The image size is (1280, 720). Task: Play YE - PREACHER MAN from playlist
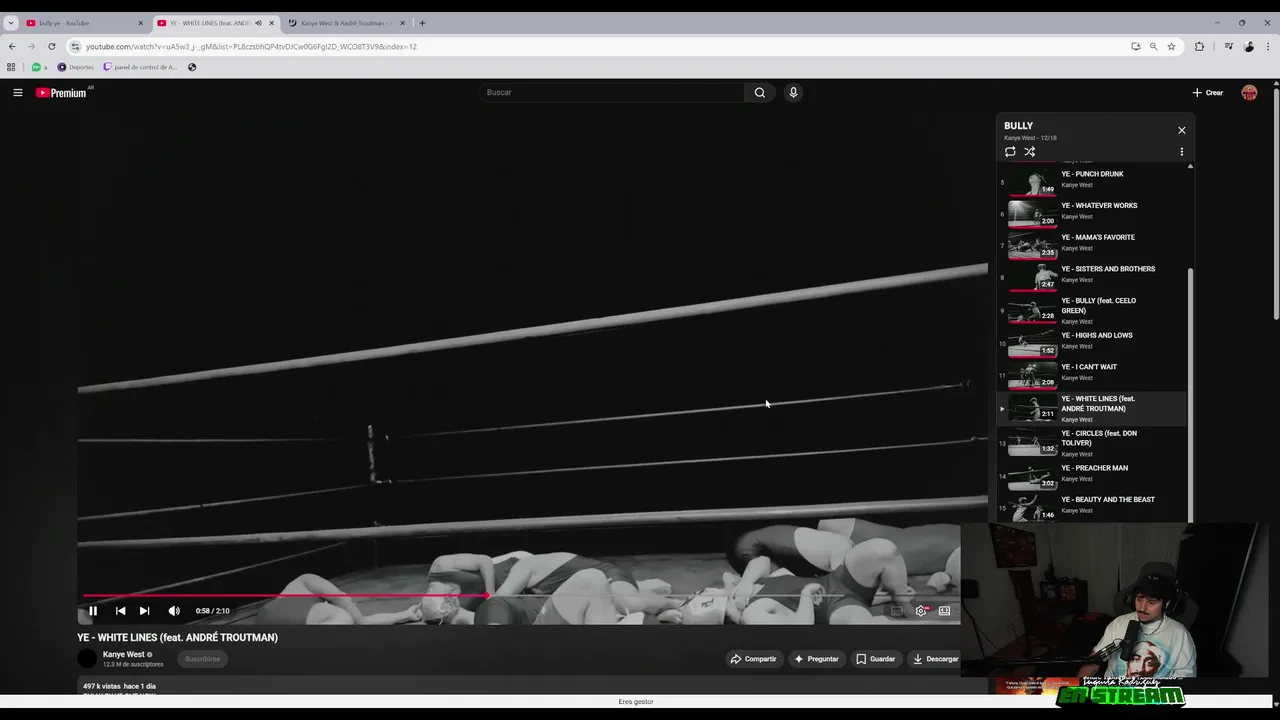tap(1092, 474)
